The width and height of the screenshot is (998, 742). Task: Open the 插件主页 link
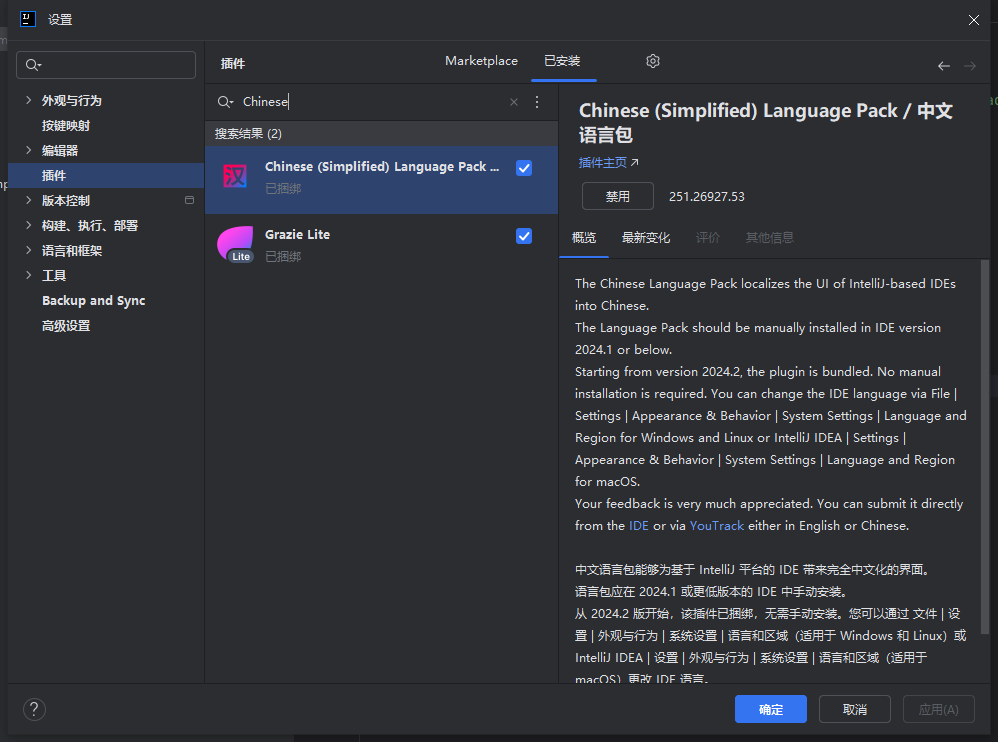point(608,163)
